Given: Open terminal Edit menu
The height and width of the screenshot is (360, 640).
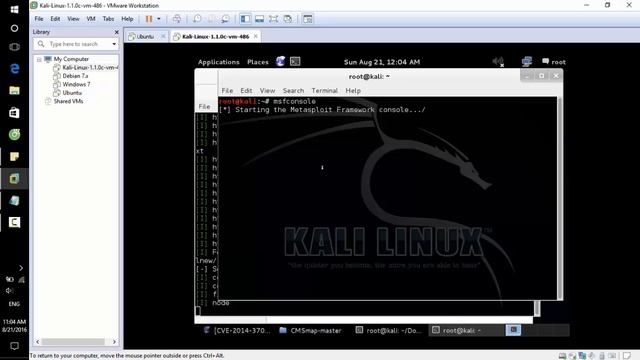Looking at the screenshot, I should [246, 91].
